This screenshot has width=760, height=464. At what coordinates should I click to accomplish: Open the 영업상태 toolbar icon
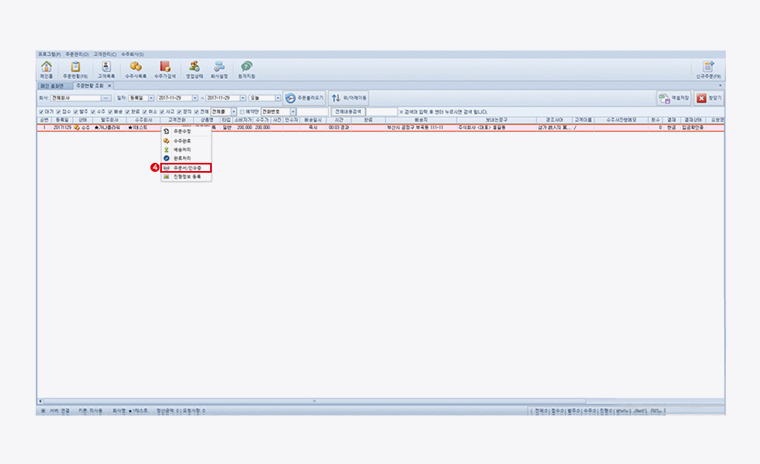194,68
